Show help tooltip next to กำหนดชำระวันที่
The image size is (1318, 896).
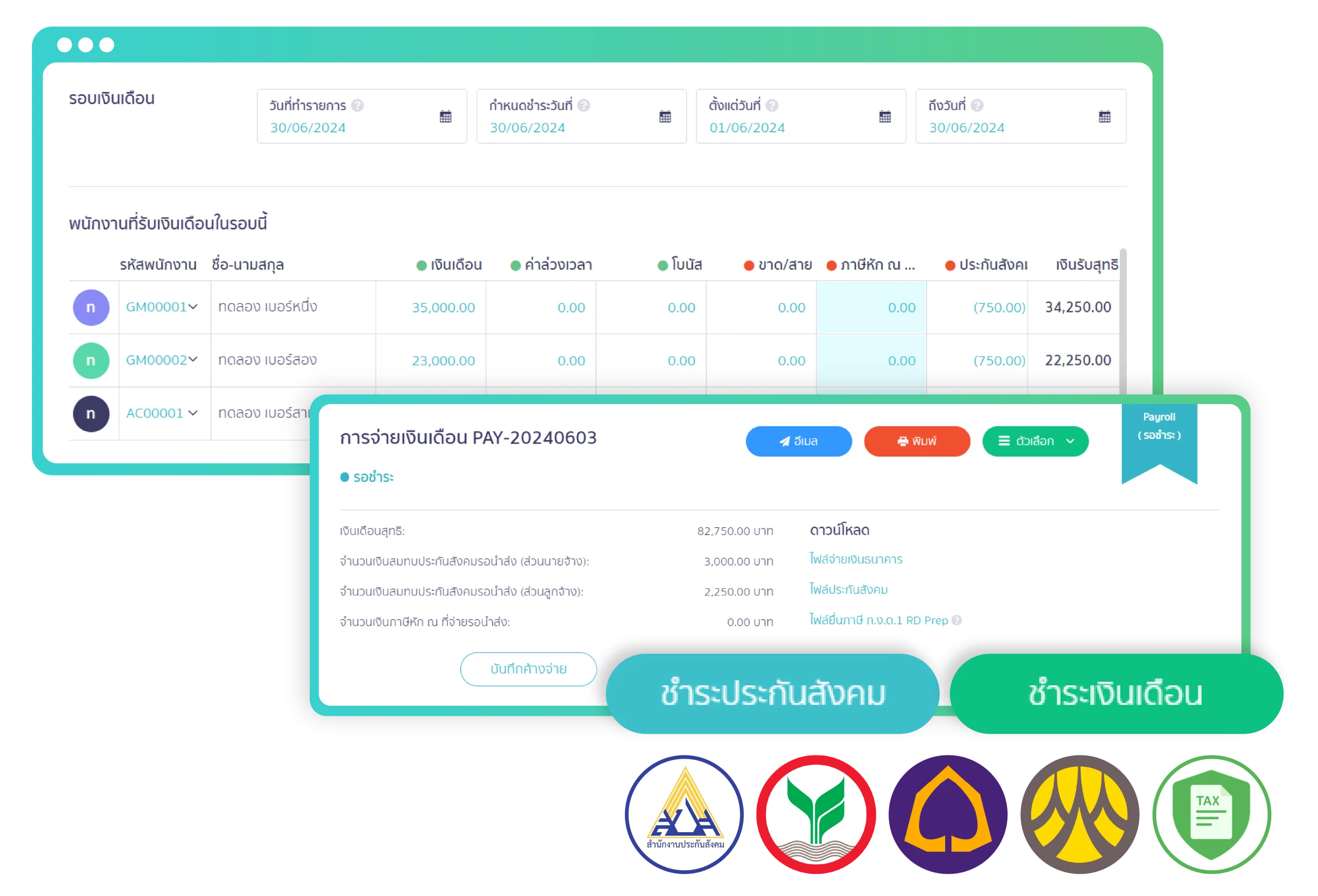(584, 106)
